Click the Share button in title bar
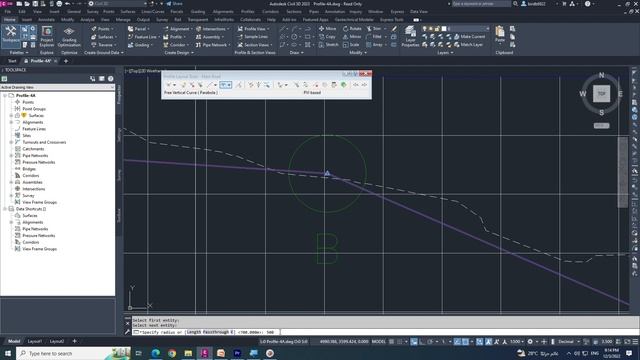This screenshot has width=640, height=360. click(x=174, y=4)
